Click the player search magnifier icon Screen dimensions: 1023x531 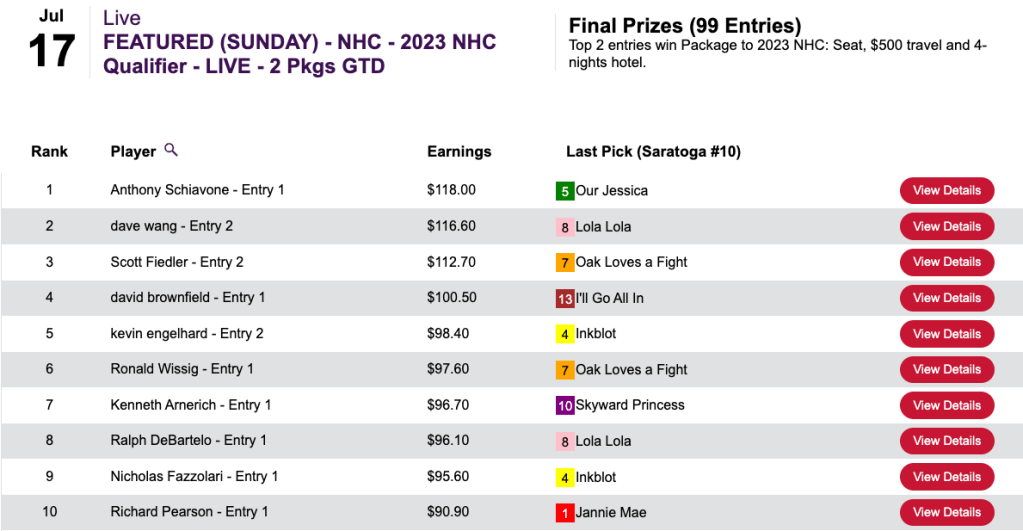pyautogui.click(x=171, y=150)
